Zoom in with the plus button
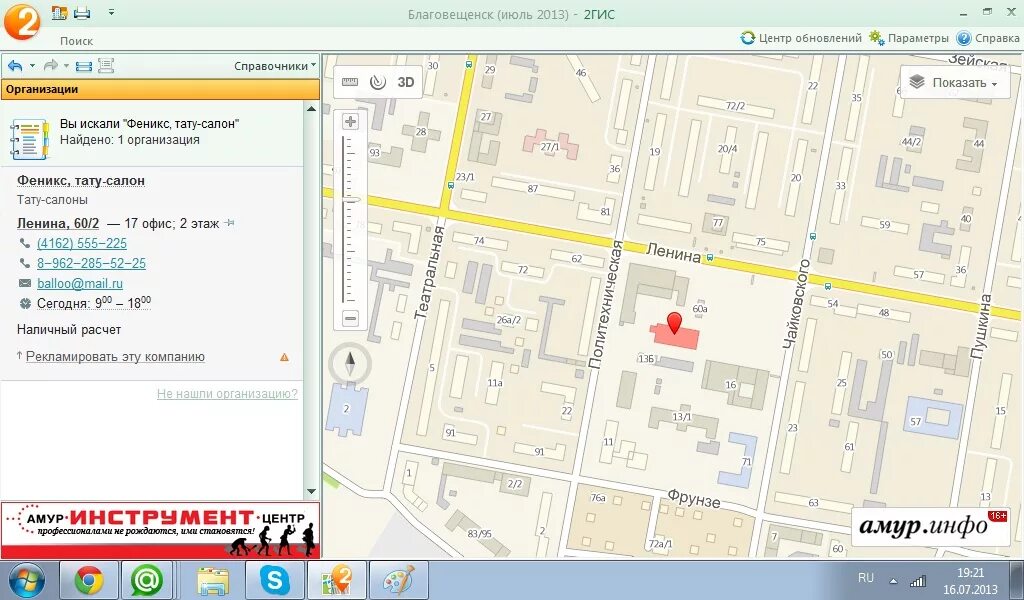Viewport: 1024px width, 600px height. (351, 121)
